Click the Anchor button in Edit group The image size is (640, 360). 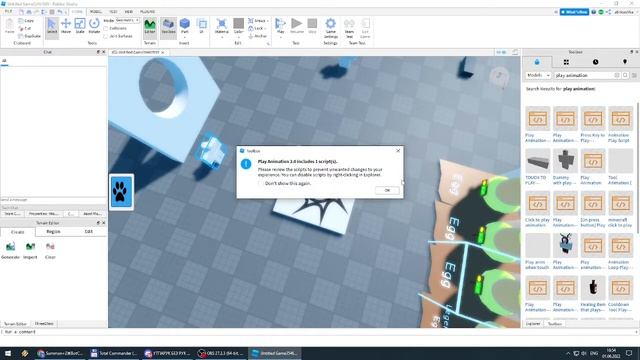(x=258, y=36)
